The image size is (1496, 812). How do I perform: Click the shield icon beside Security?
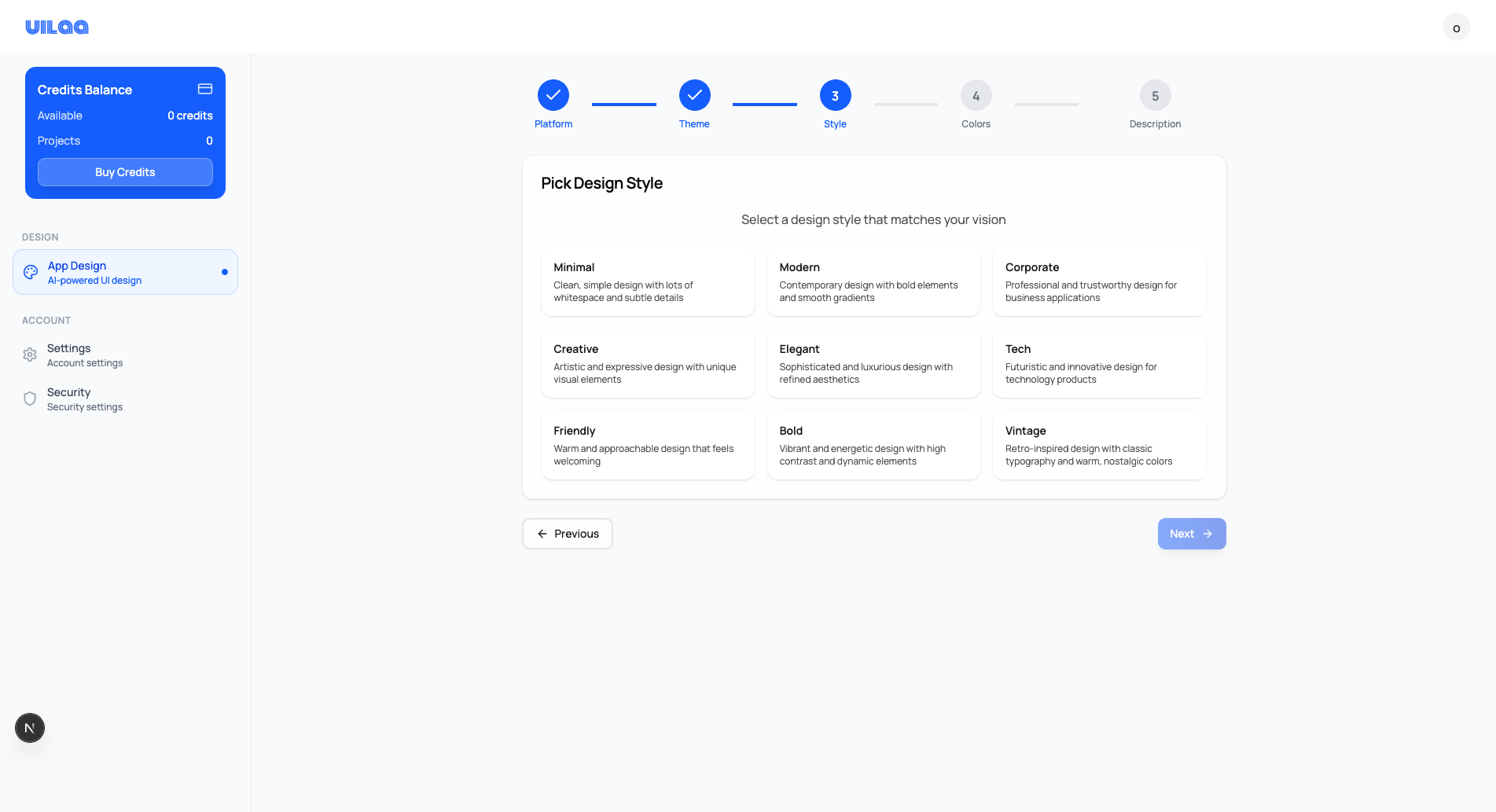[30, 399]
